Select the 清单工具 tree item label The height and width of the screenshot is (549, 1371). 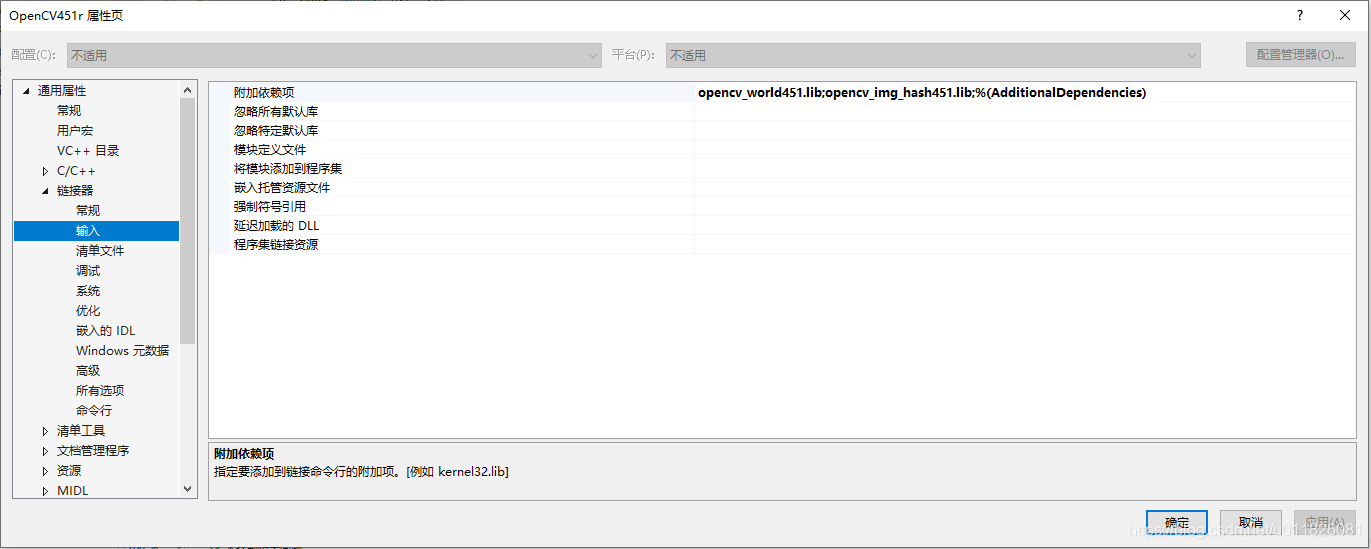tap(81, 431)
